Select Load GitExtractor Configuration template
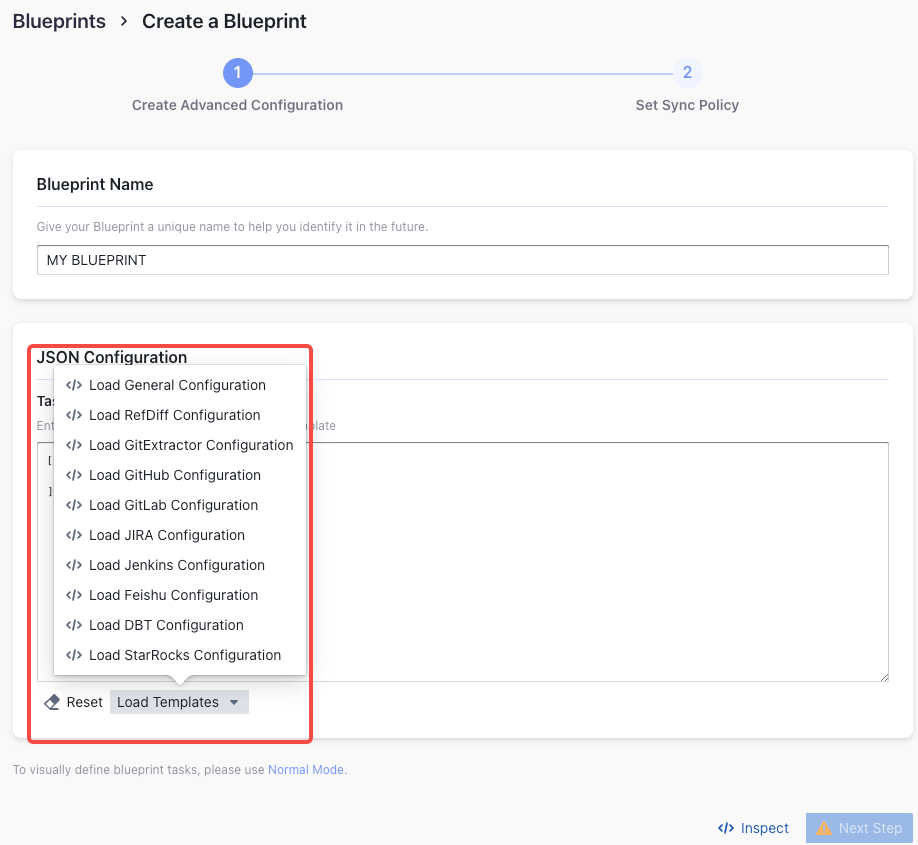The width and height of the screenshot is (918, 845). [190, 445]
